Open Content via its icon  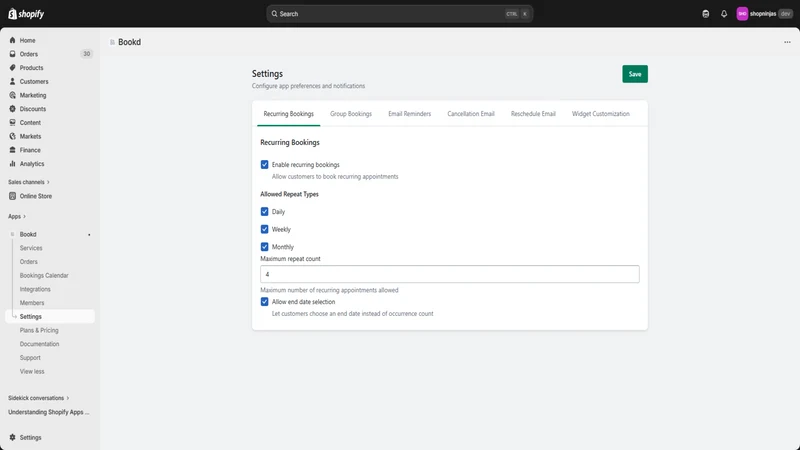[x=12, y=123]
